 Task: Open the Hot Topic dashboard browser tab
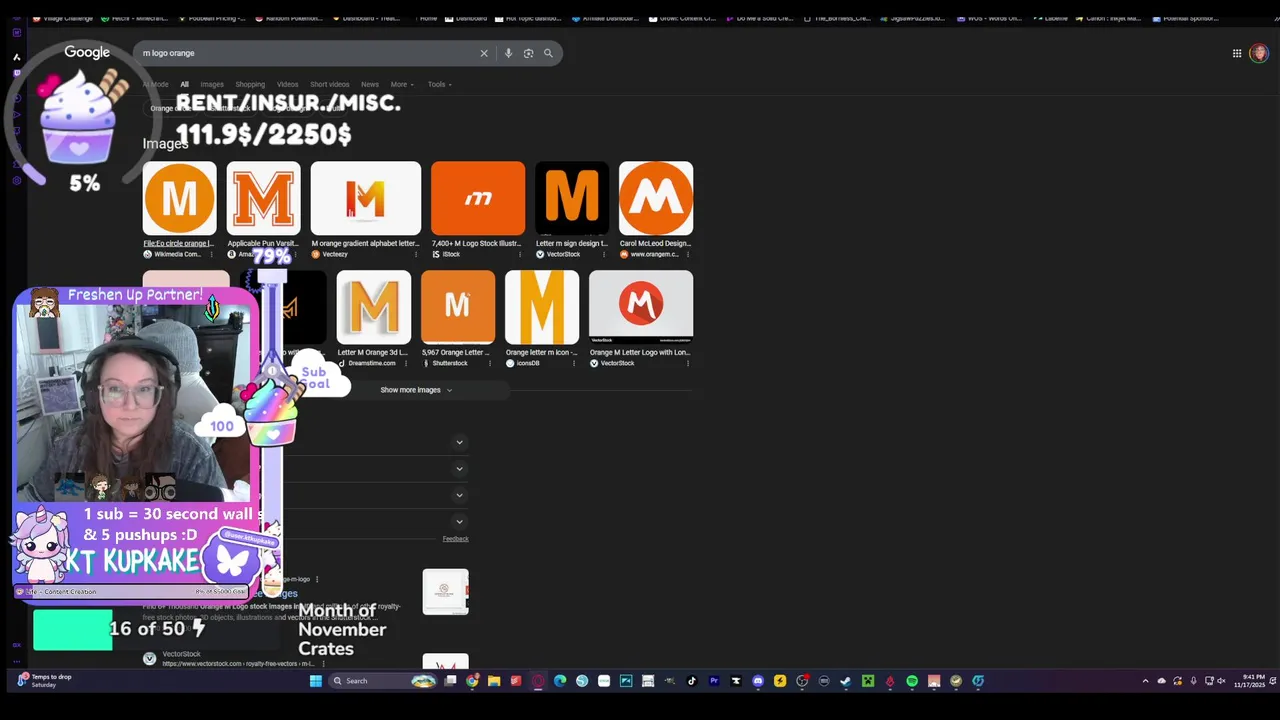(x=528, y=18)
